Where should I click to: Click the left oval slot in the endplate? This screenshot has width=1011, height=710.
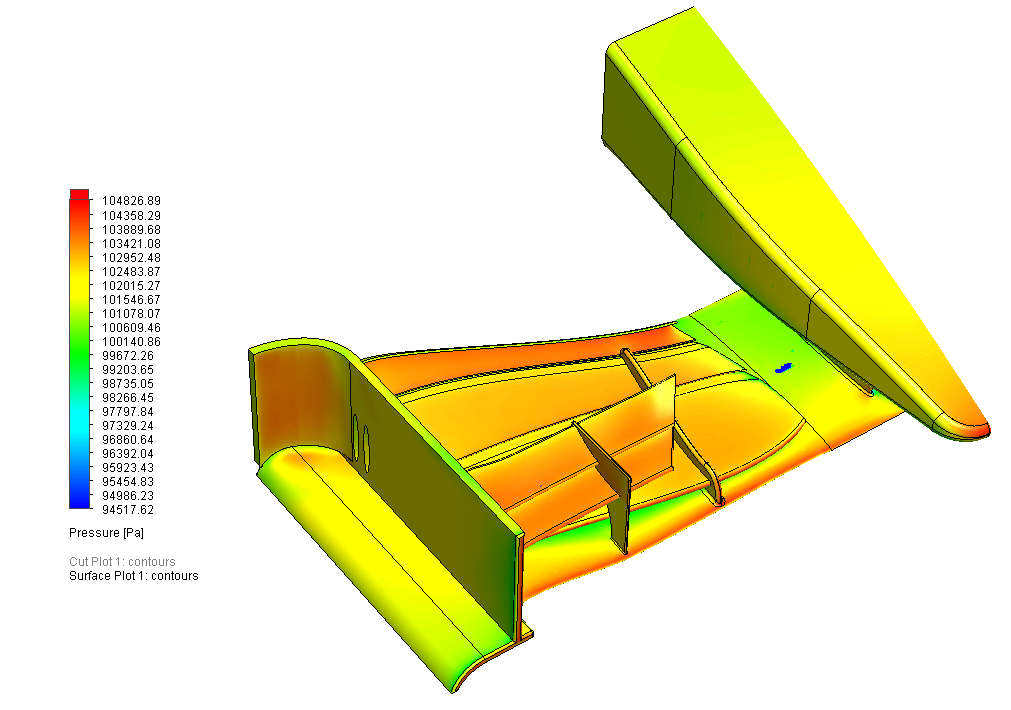[x=356, y=440]
